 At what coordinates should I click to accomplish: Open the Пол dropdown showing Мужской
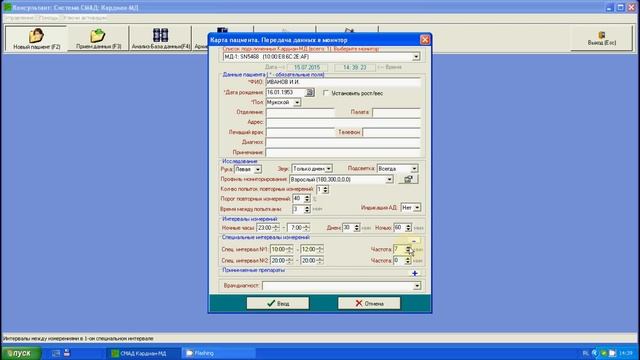click(297, 102)
